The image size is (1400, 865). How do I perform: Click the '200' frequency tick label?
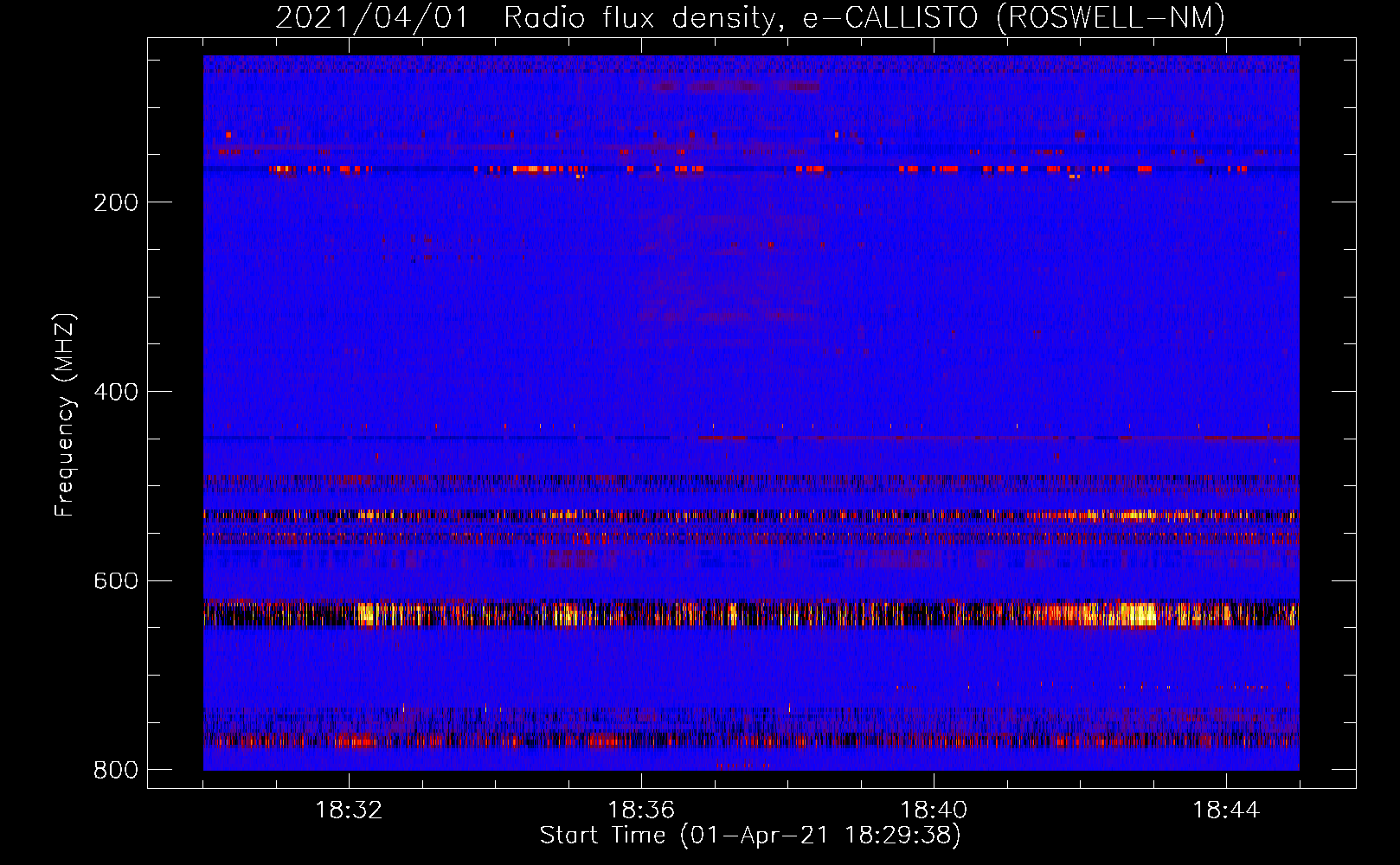(x=116, y=202)
